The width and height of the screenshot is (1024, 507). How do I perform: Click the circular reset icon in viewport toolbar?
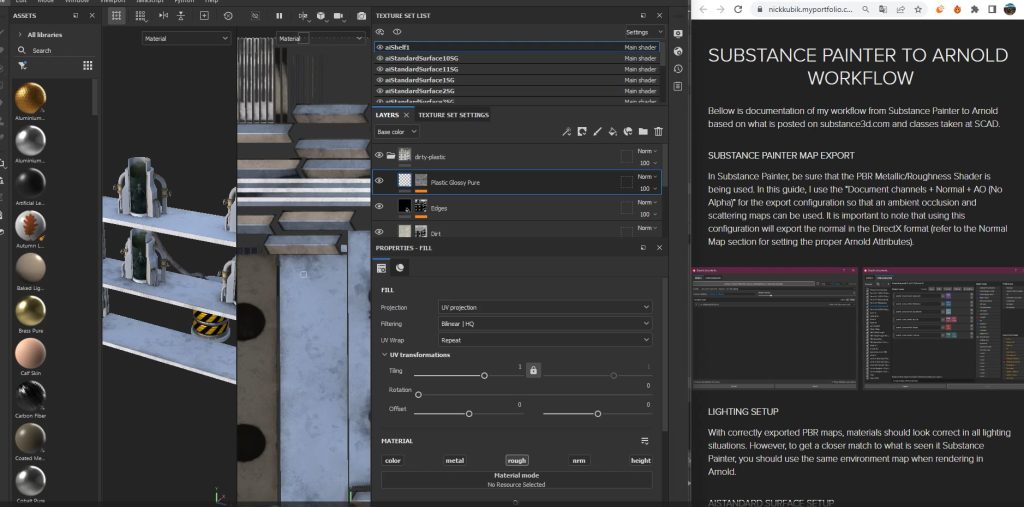click(228, 16)
